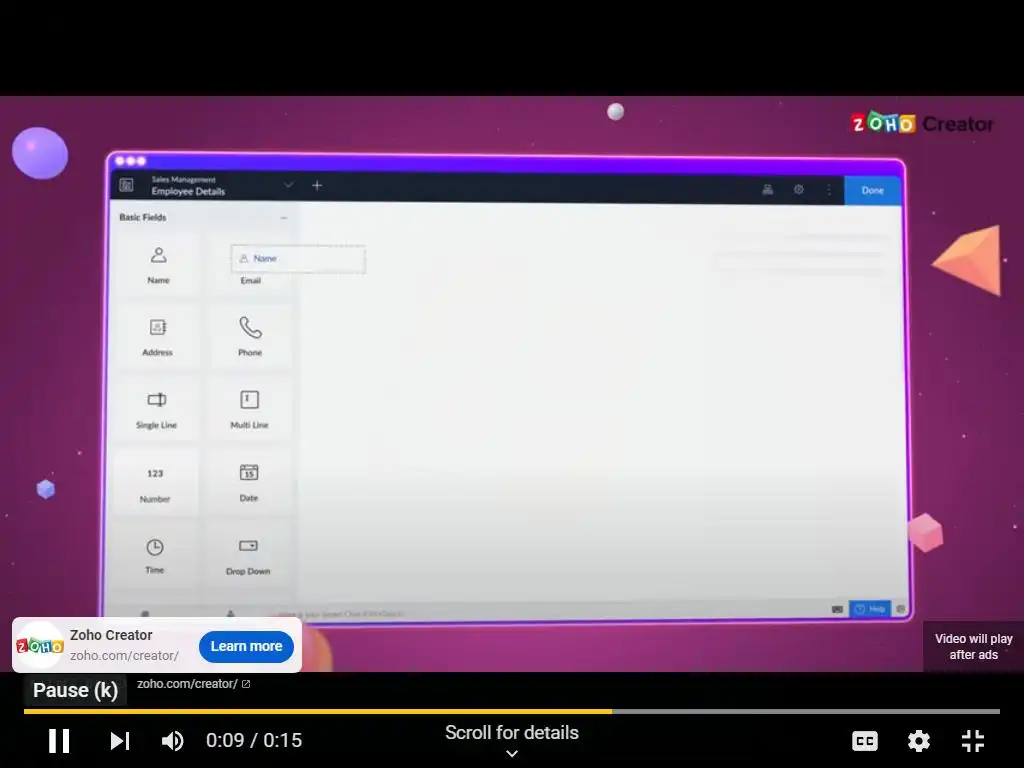Image resolution: width=1024 pixels, height=768 pixels.
Task: Click the Zoho Creator ad title
Action: 111,635
